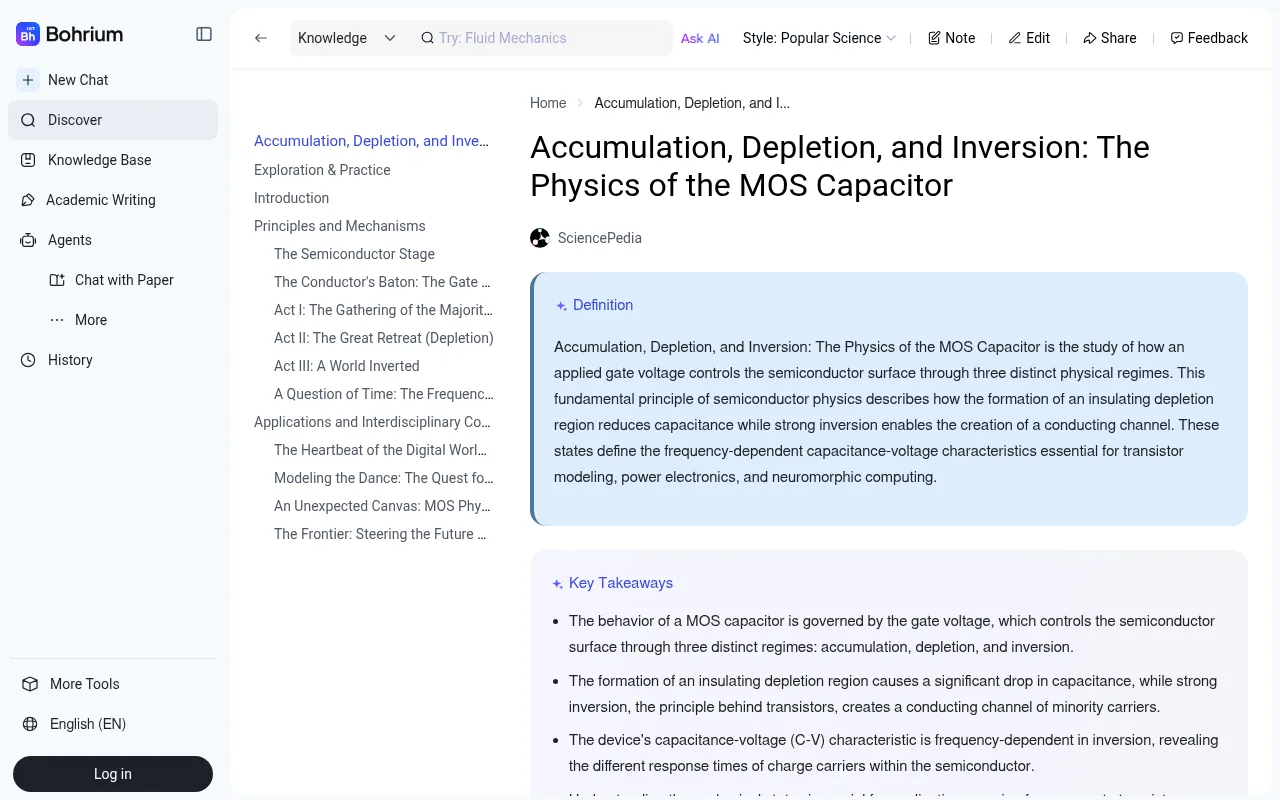Image resolution: width=1280 pixels, height=800 pixels.
Task: Go to Applications and Interdisciplinary section
Action: click(372, 422)
